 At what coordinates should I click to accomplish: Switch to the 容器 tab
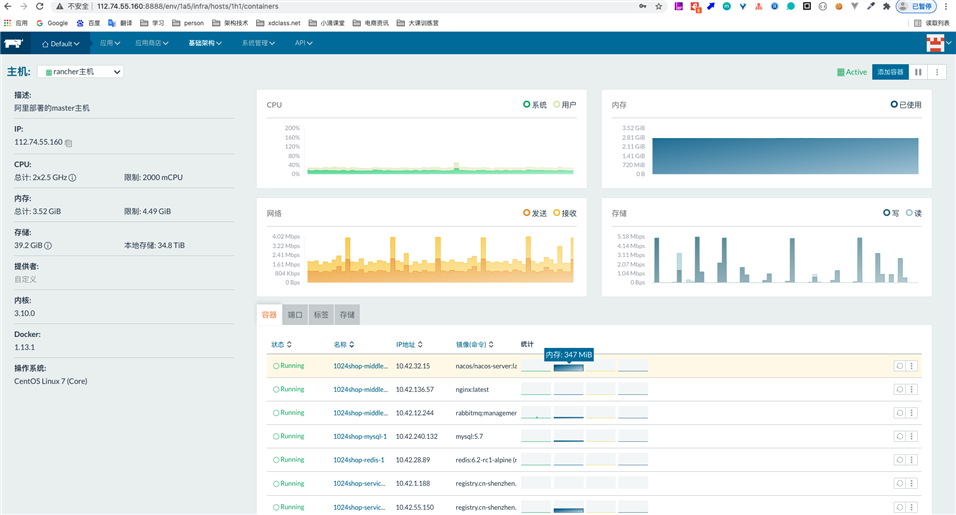point(269,315)
